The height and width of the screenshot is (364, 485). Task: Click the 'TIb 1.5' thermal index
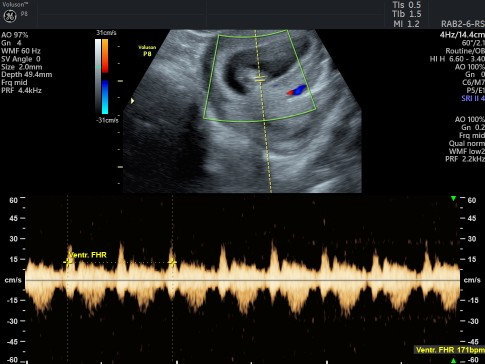407,14
